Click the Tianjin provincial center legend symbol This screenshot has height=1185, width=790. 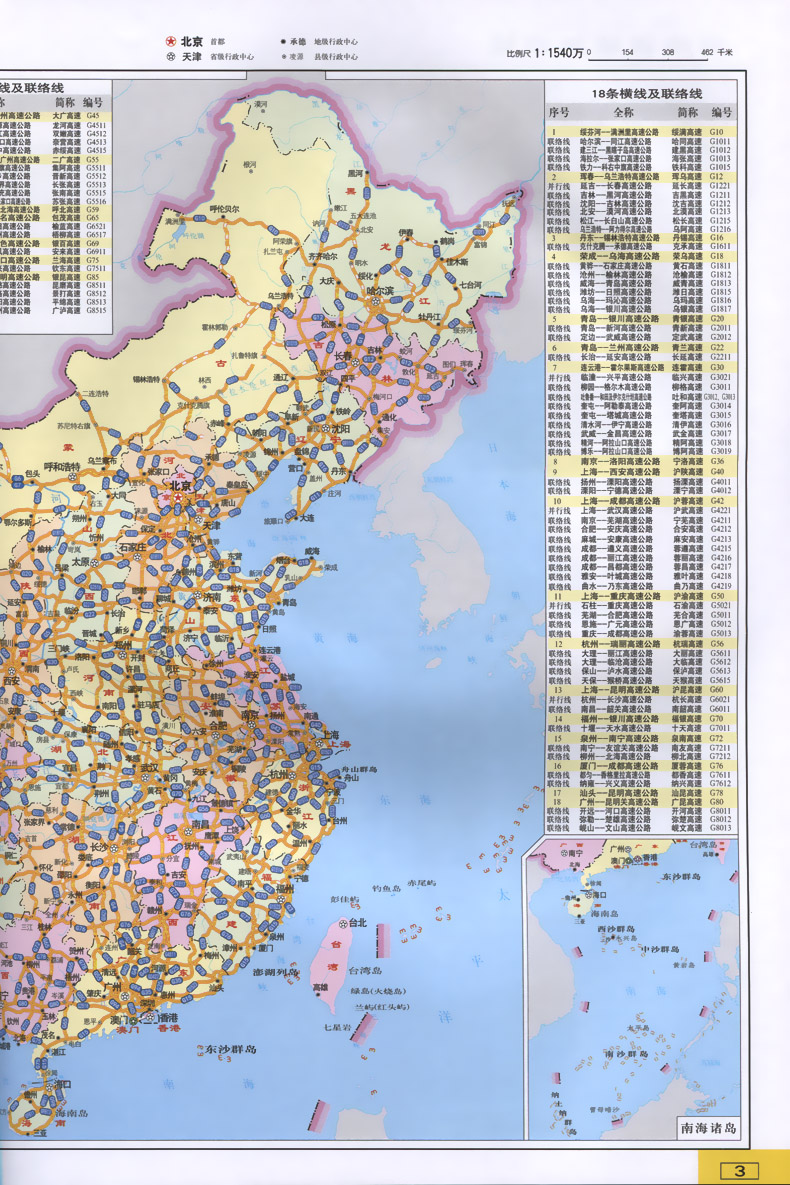[x=170, y=57]
